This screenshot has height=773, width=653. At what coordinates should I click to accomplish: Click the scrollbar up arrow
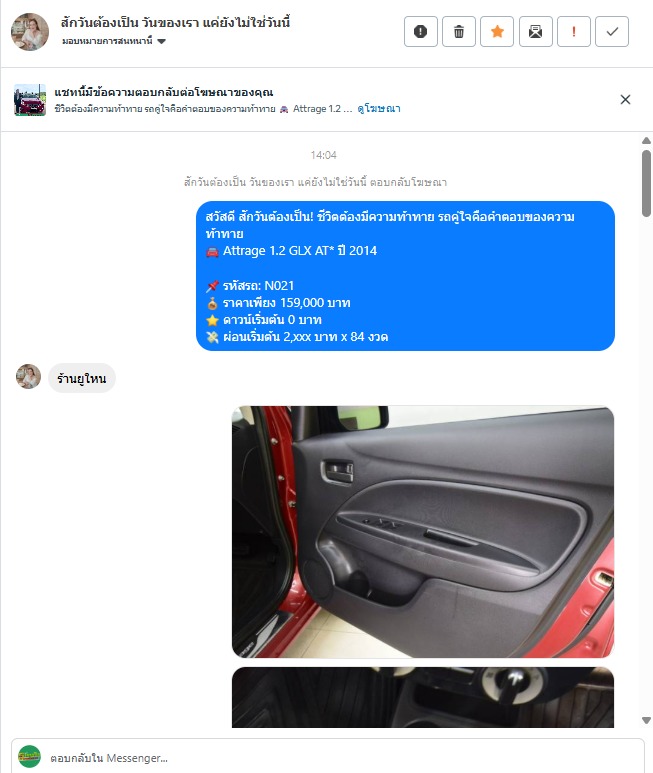coord(646,141)
